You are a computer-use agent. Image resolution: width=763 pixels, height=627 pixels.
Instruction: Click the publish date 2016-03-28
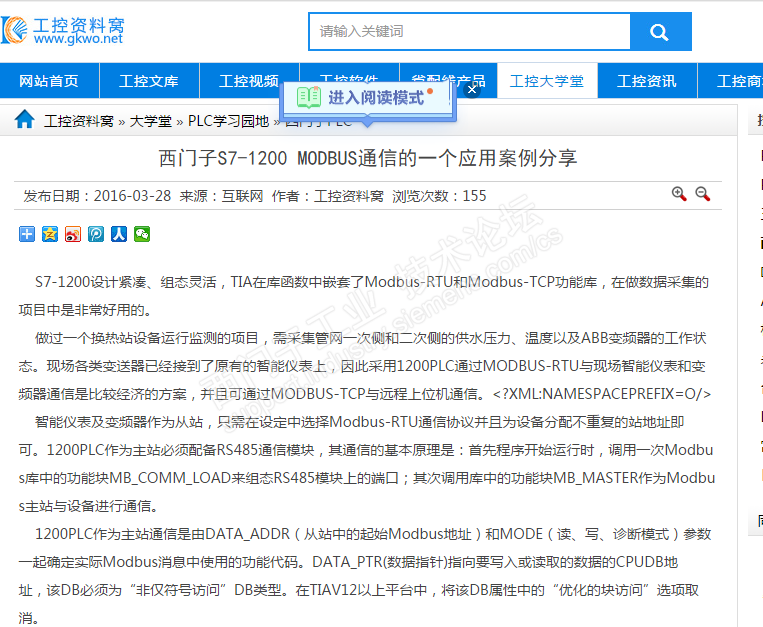pos(132,196)
